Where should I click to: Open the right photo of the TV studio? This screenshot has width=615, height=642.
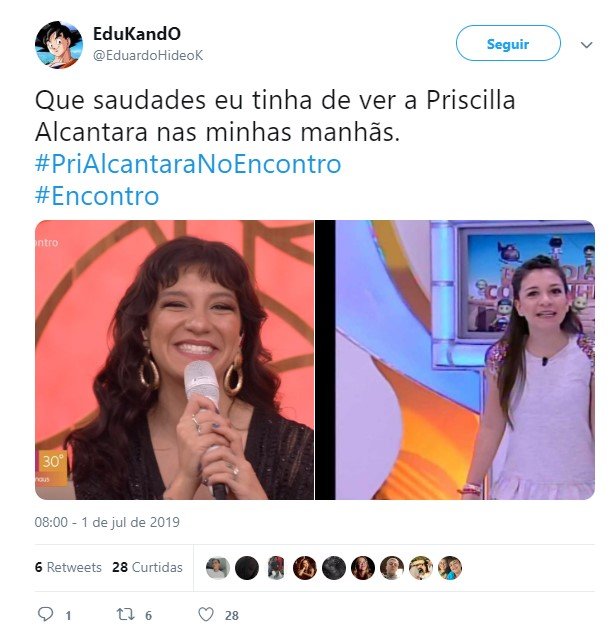point(455,360)
